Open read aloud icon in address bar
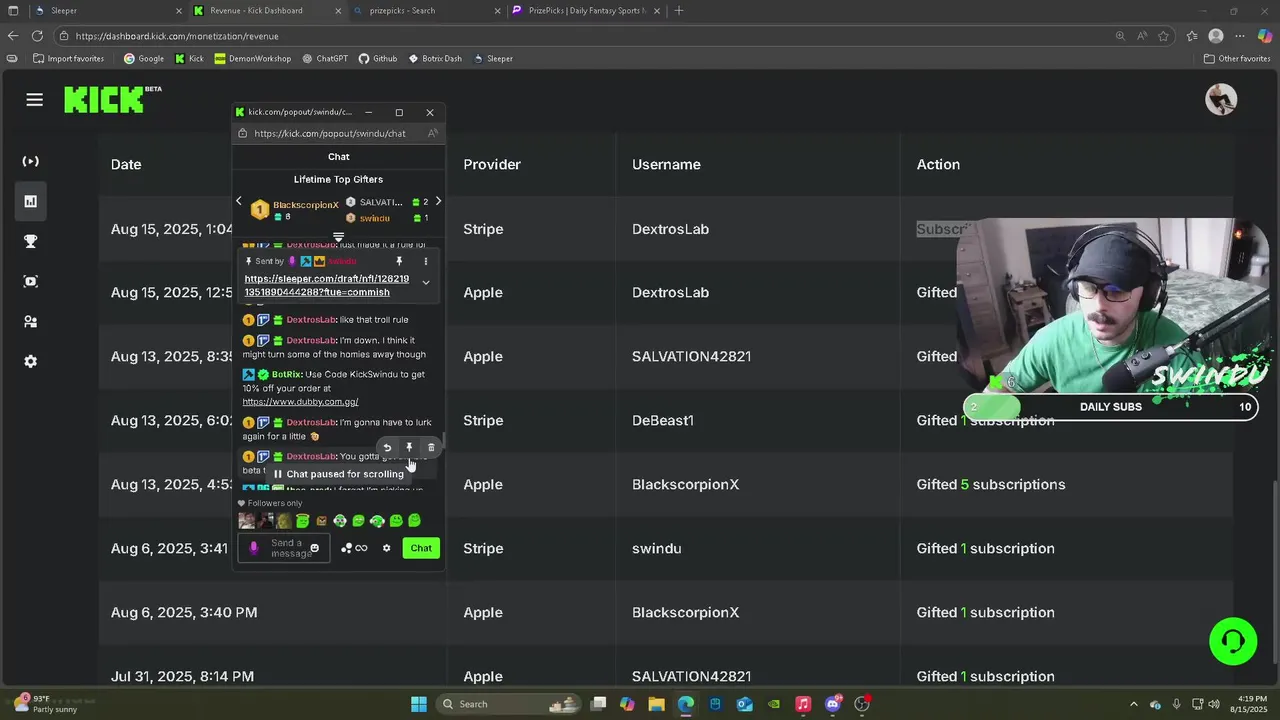Image resolution: width=1280 pixels, height=720 pixels. click(1142, 36)
